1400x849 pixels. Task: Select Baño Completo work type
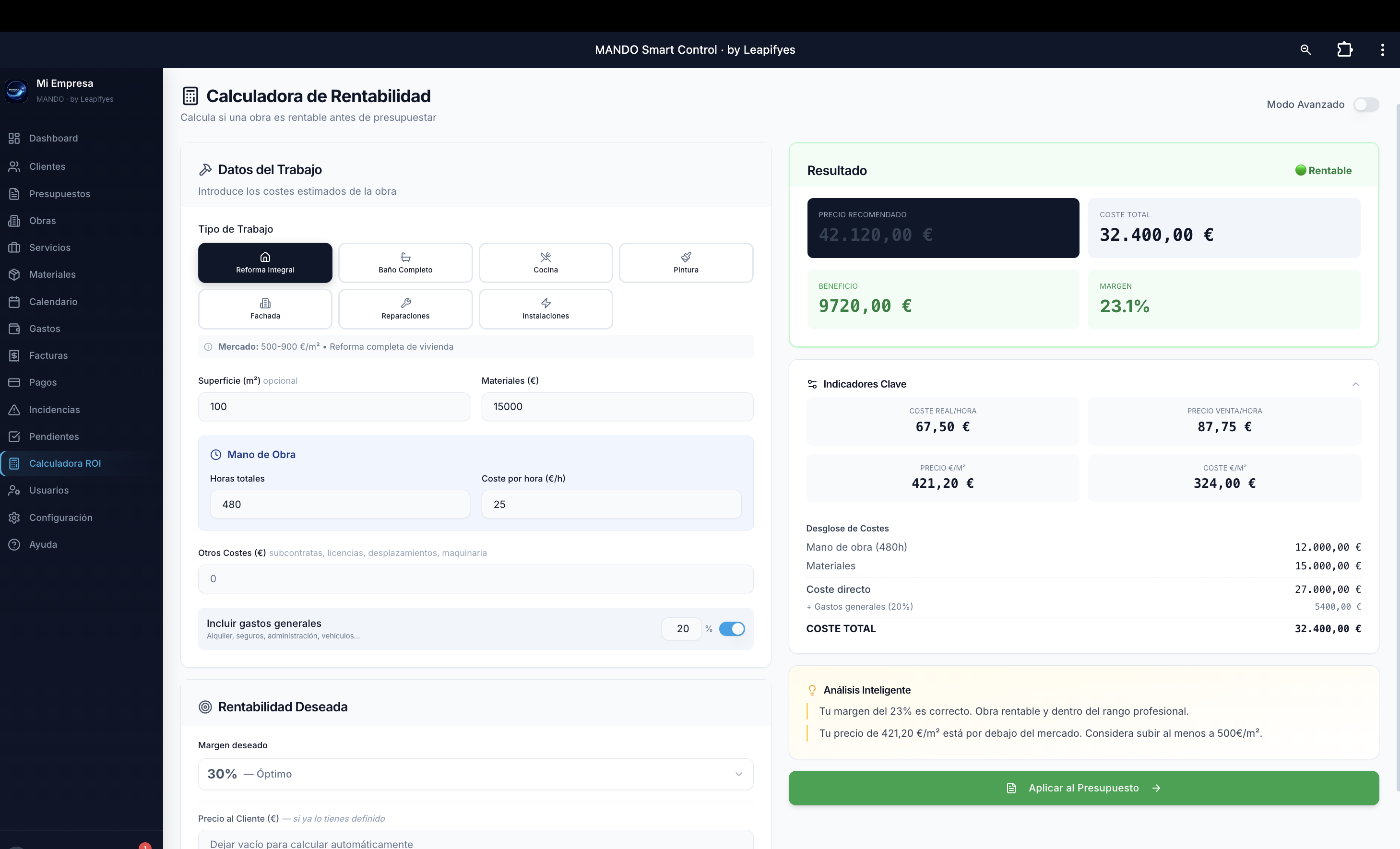click(405, 263)
